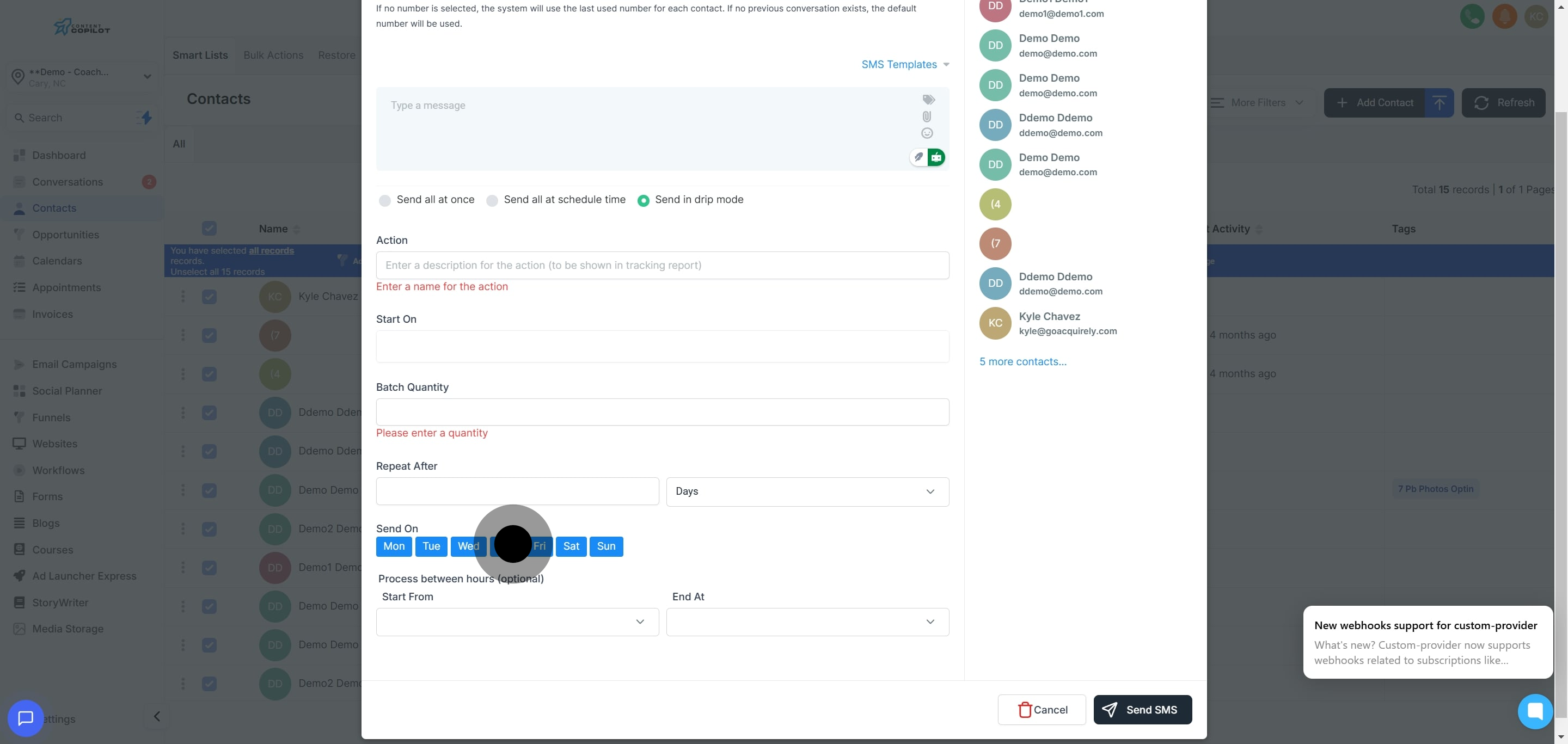
Task: Open the Smart Lists tab
Action: (200, 56)
